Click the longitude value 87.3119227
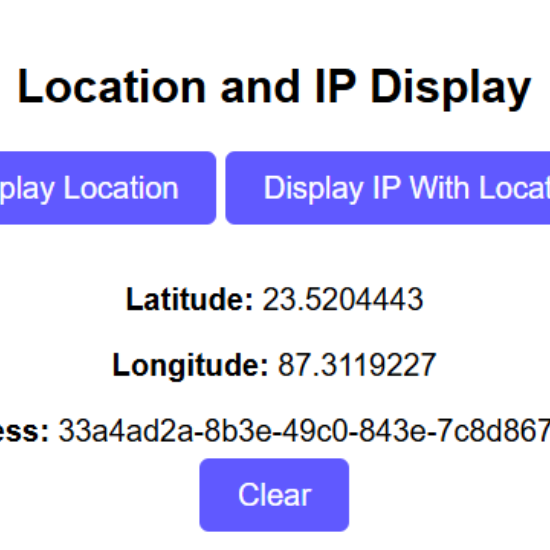The height and width of the screenshot is (550, 550). [x=357, y=365]
